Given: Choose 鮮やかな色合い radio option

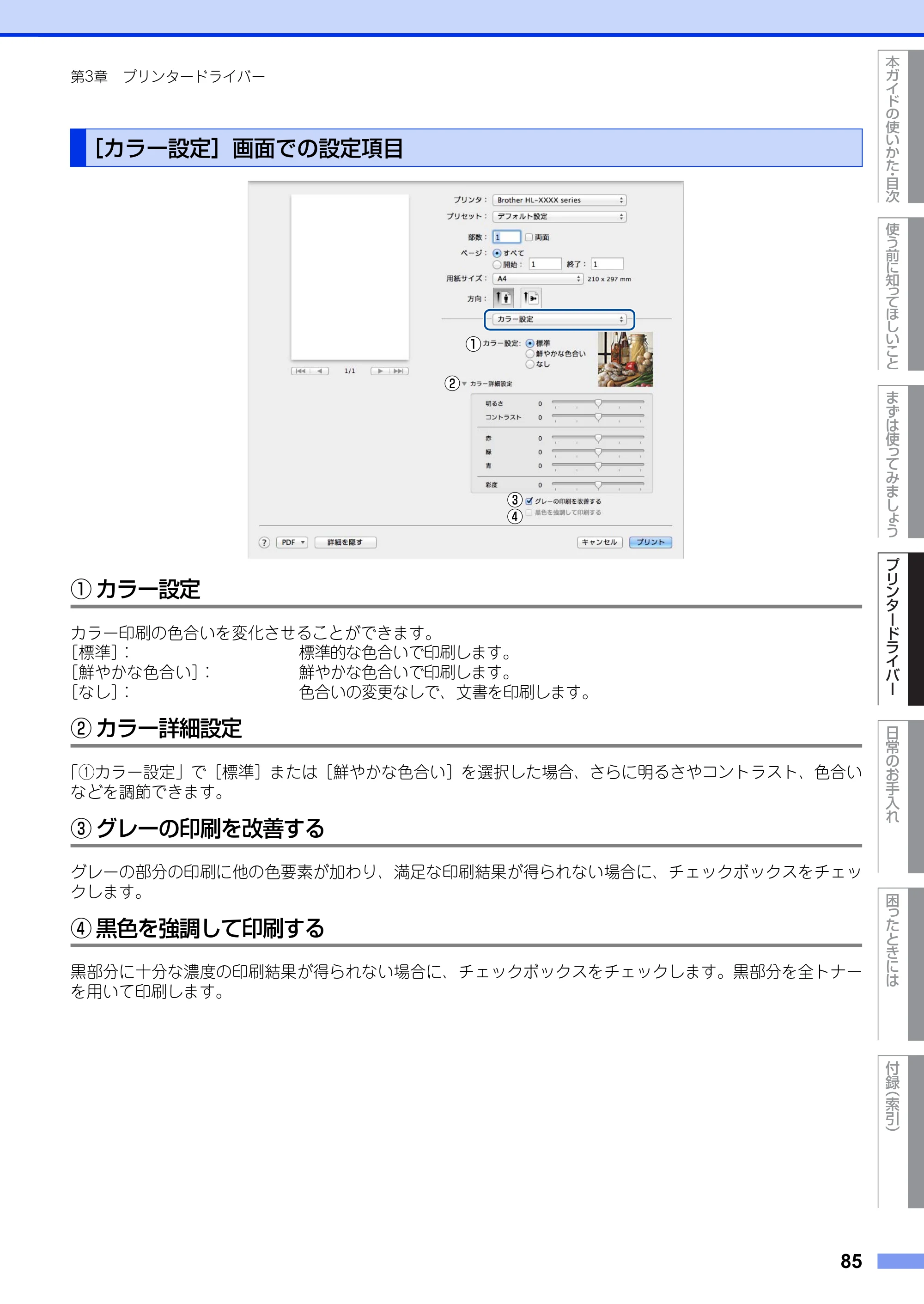Looking at the screenshot, I should point(530,354).
